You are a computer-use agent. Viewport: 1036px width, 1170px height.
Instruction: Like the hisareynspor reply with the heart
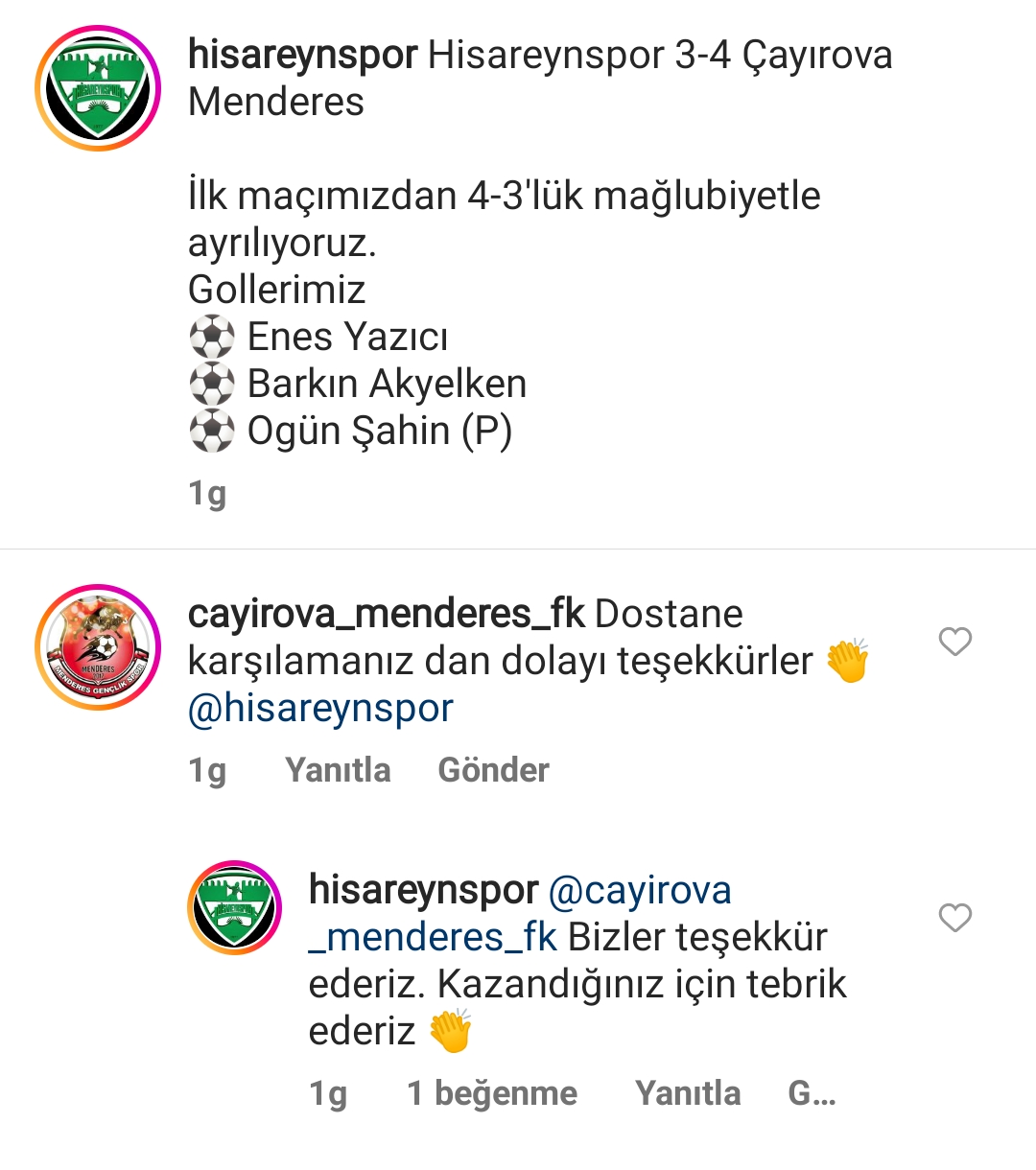click(x=955, y=918)
